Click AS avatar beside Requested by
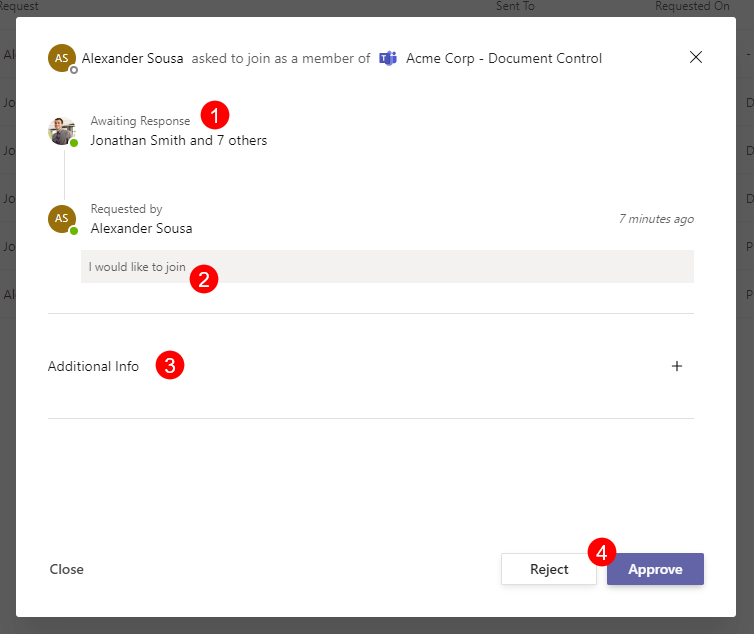 coord(62,219)
